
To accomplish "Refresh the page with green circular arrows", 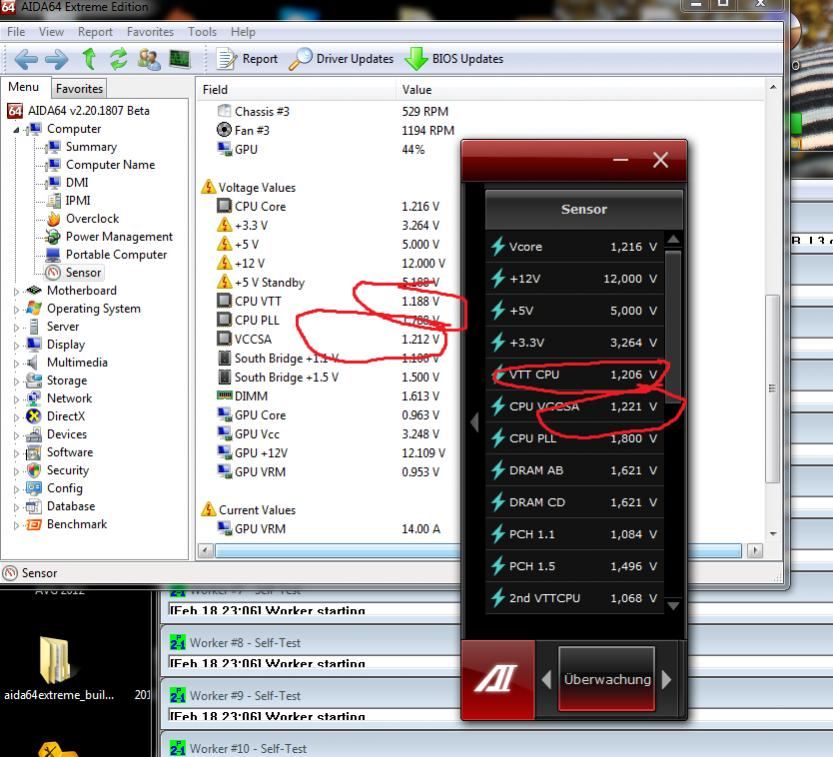I will [118, 58].
